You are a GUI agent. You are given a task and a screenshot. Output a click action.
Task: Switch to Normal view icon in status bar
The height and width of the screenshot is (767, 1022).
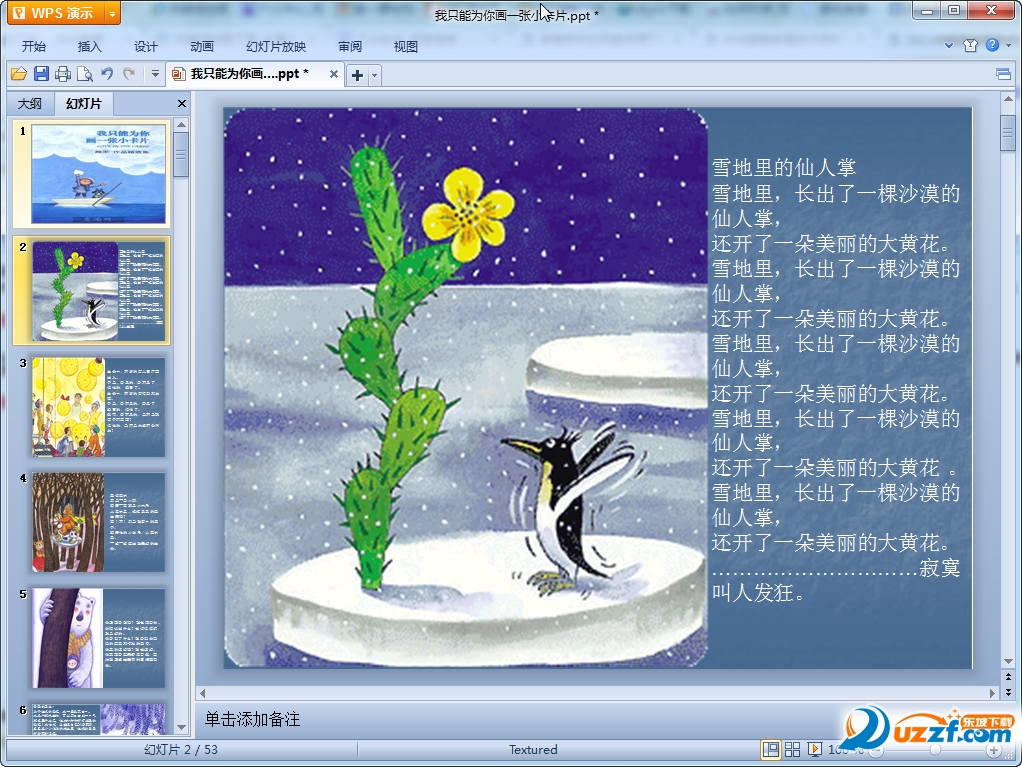[770, 750]
